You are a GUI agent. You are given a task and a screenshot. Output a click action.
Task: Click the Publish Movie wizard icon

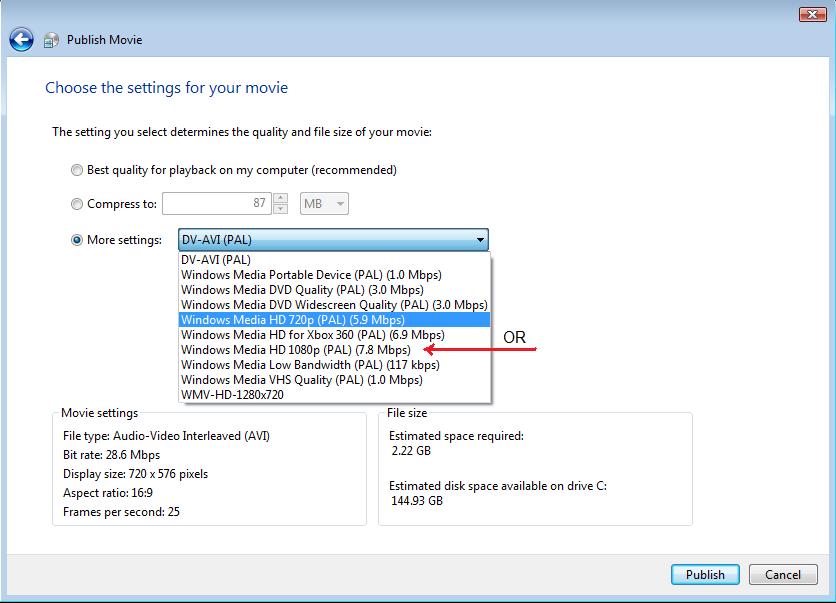point(51,41)
